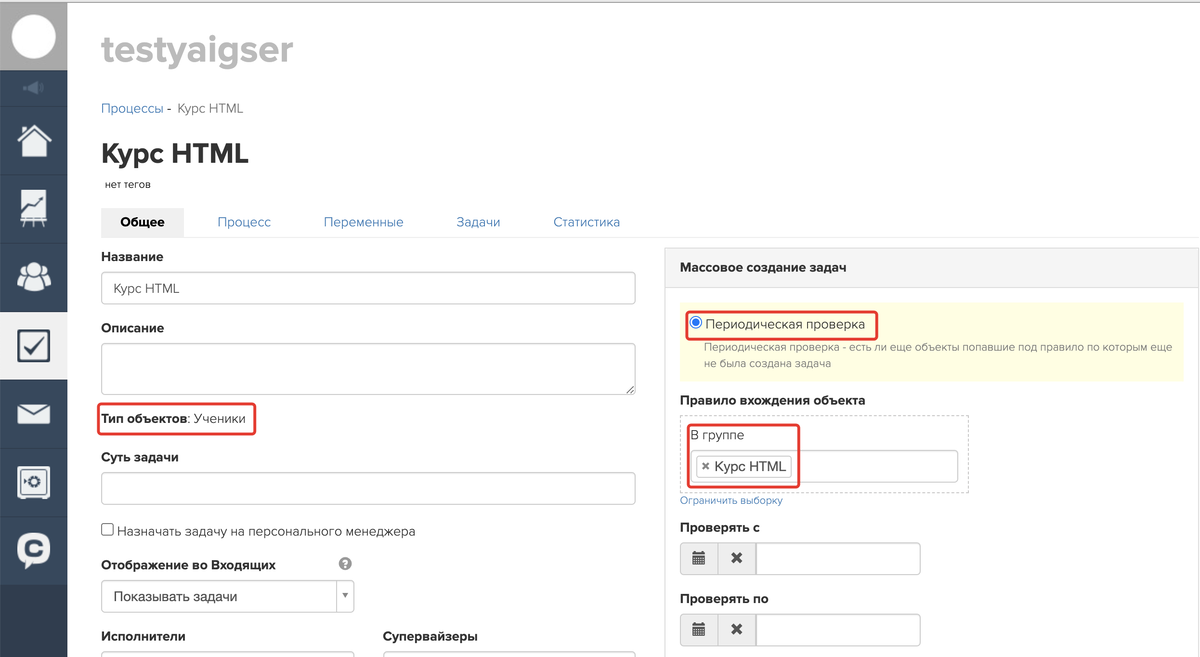Follow the Процессы breadcrumb link
This screenshot has height=657, width=1200.
tap(132, 108)
